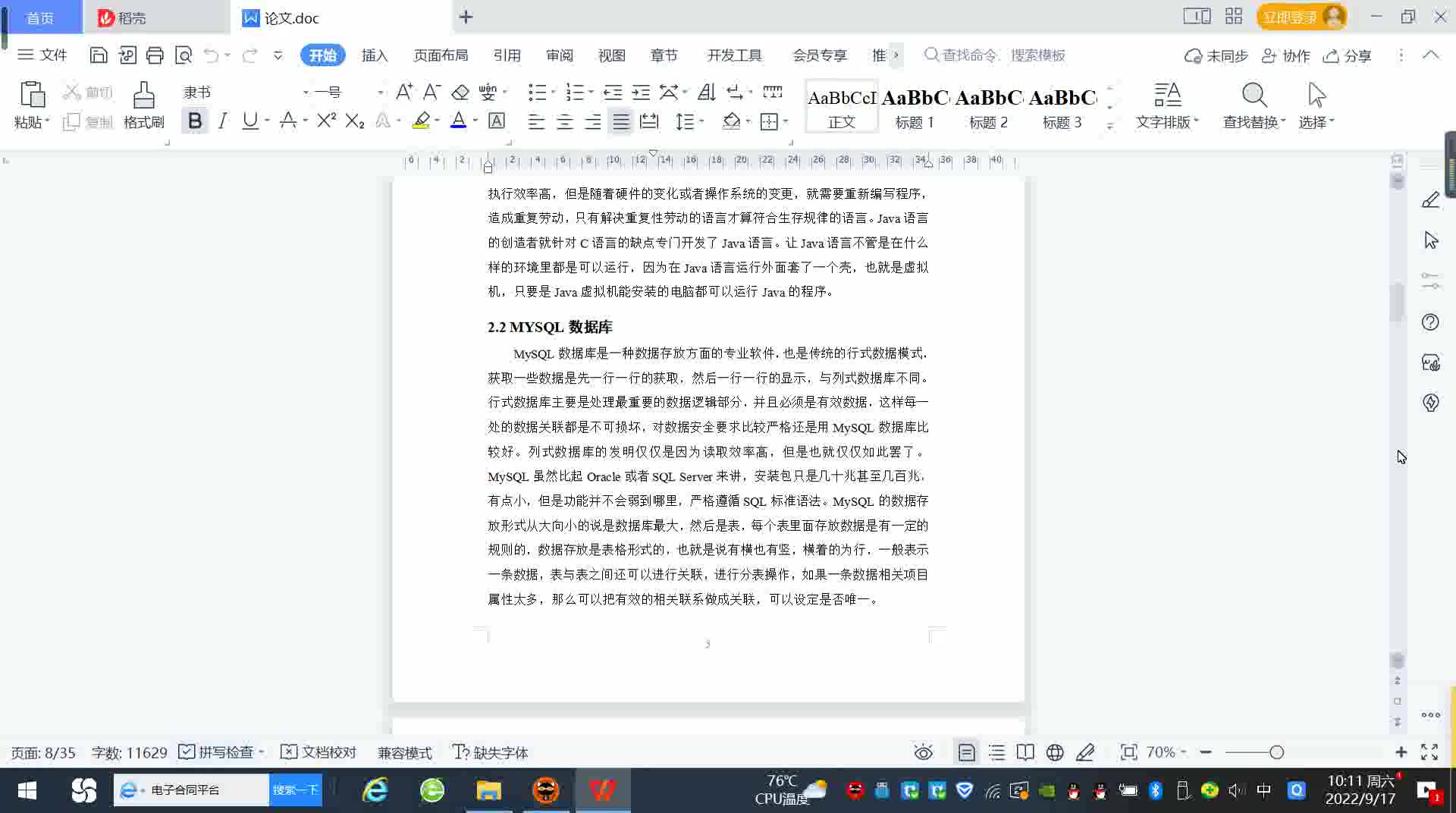Click the subscript X₂ icon
The width and height of the screenshot is (1456, 813).
coord(354,121)
